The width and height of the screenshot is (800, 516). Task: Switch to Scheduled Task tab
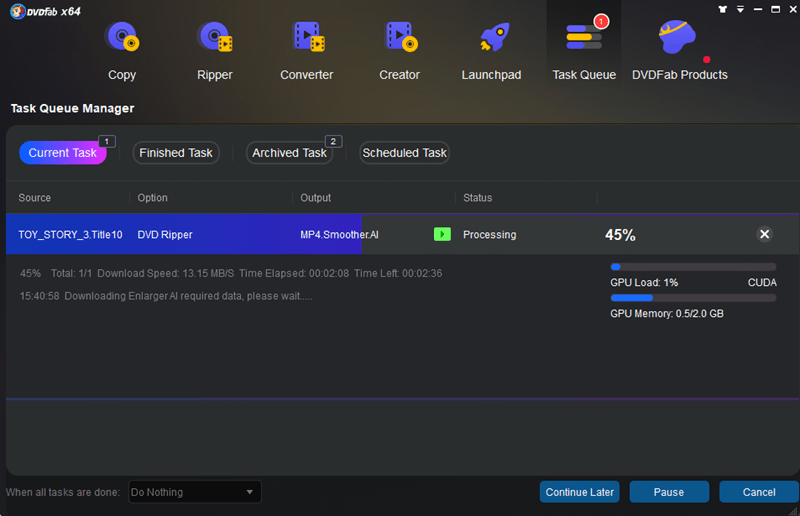click(x=404, y=153)
